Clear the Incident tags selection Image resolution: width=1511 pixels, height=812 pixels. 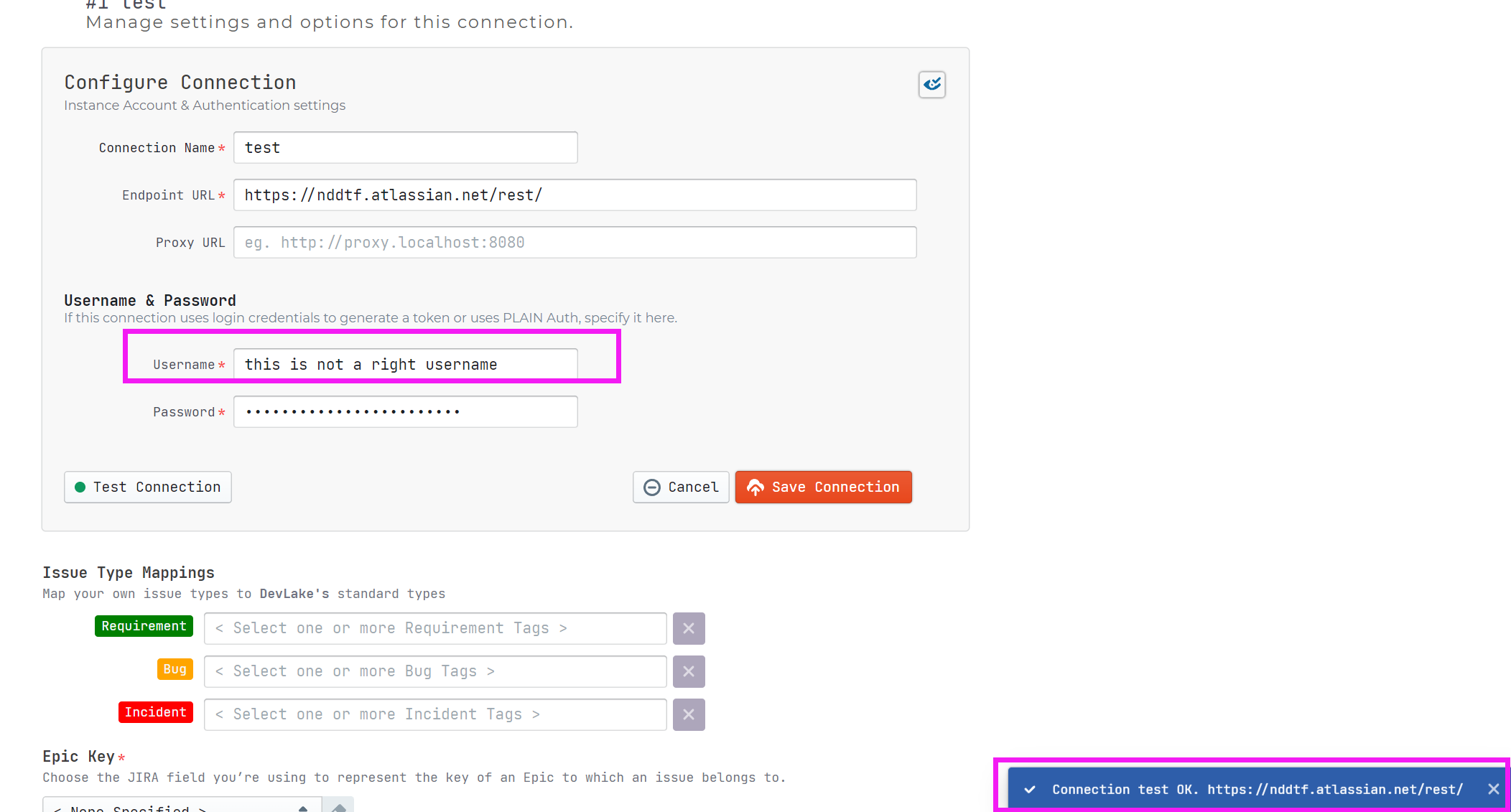click(688, 714)
